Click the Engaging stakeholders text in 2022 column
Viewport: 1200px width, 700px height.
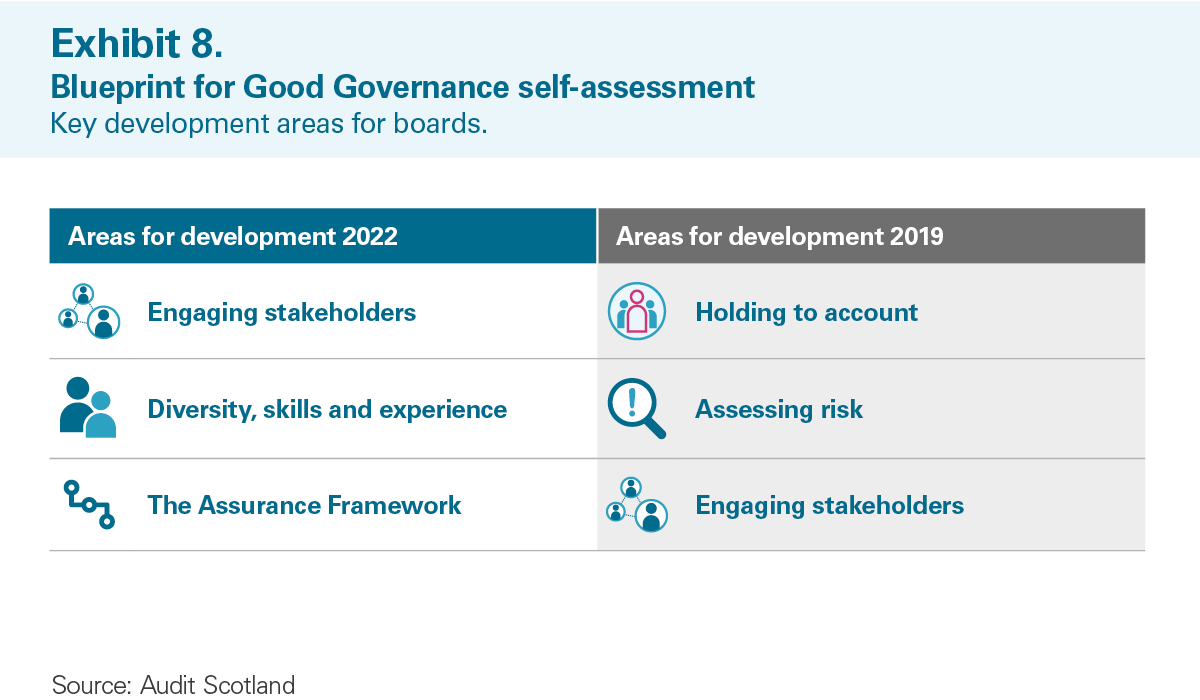[x=282, y=313]
